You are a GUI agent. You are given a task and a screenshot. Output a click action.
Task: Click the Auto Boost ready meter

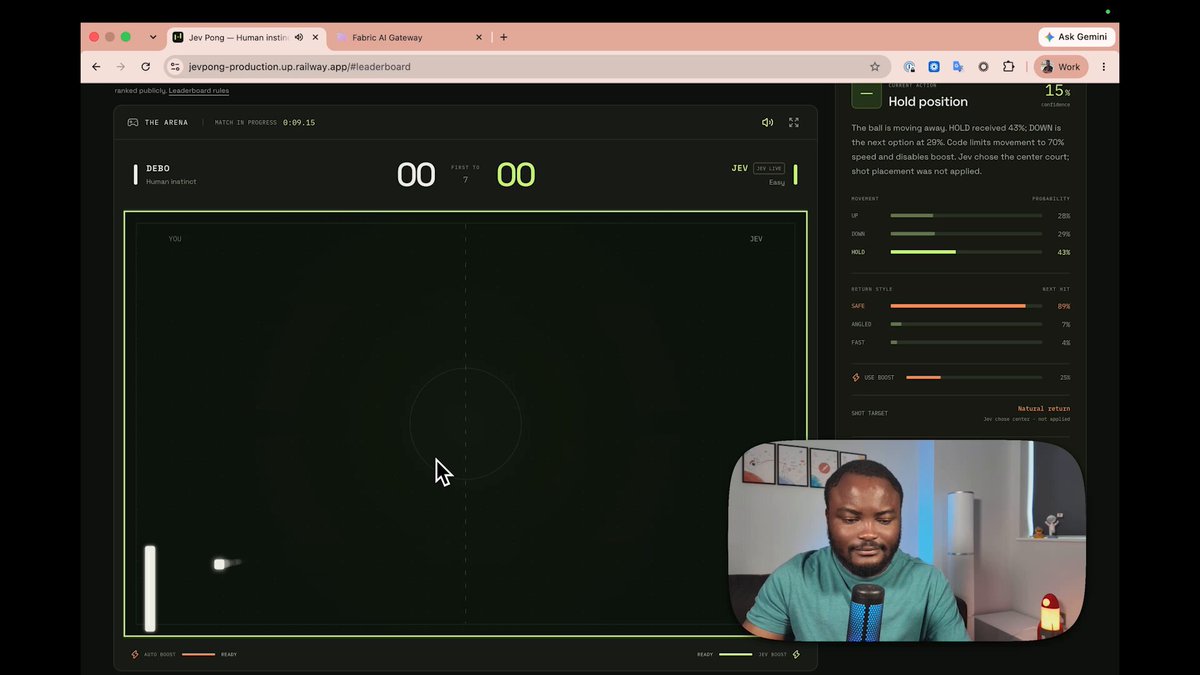199,654
